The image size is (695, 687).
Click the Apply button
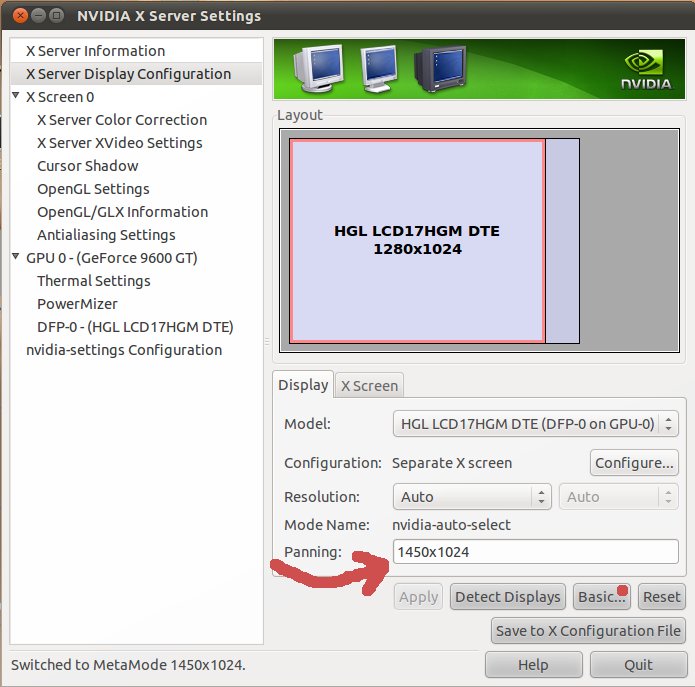418,597
